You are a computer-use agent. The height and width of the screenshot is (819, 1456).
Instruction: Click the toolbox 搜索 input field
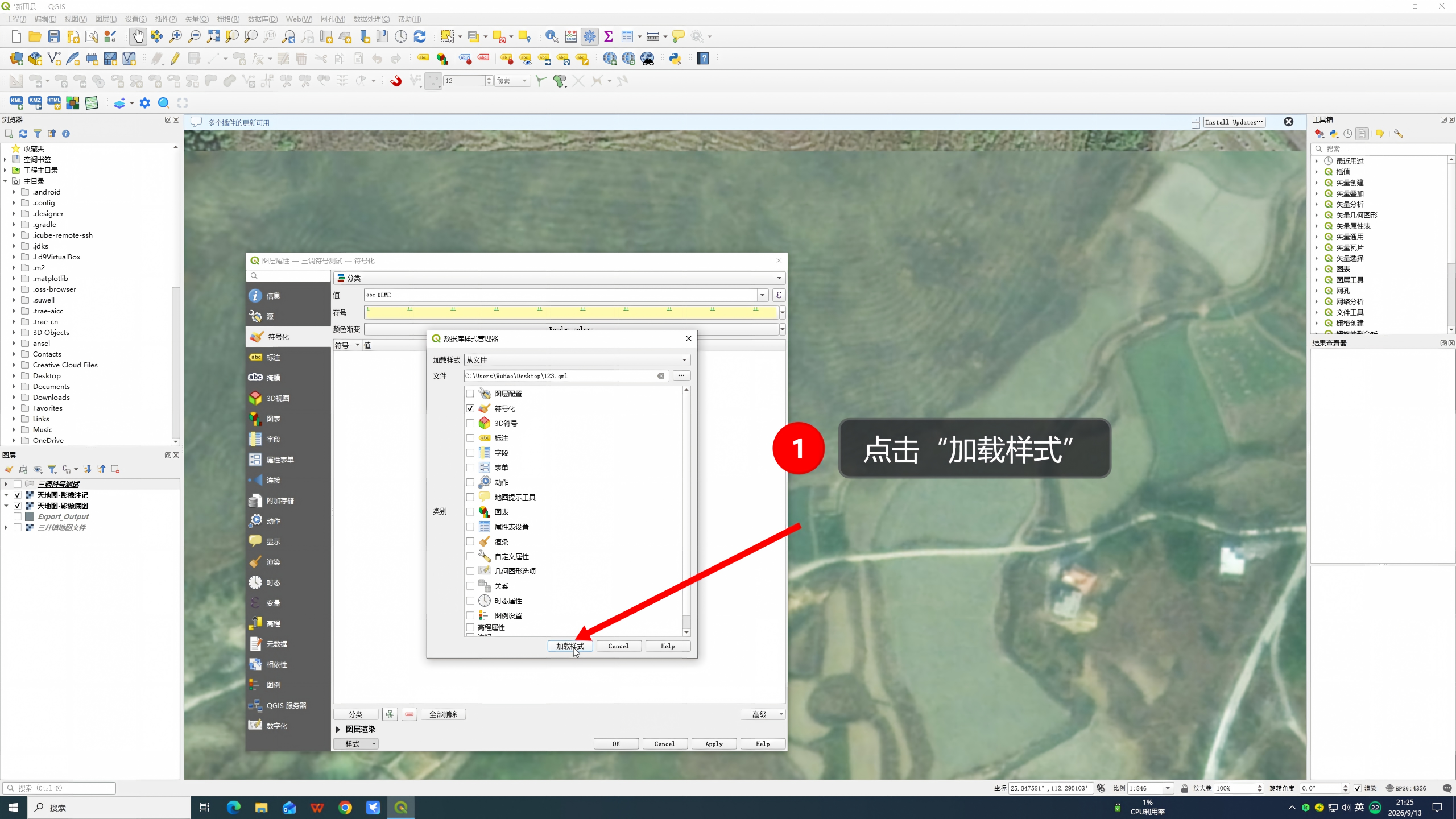click(x=1383, y=149)
